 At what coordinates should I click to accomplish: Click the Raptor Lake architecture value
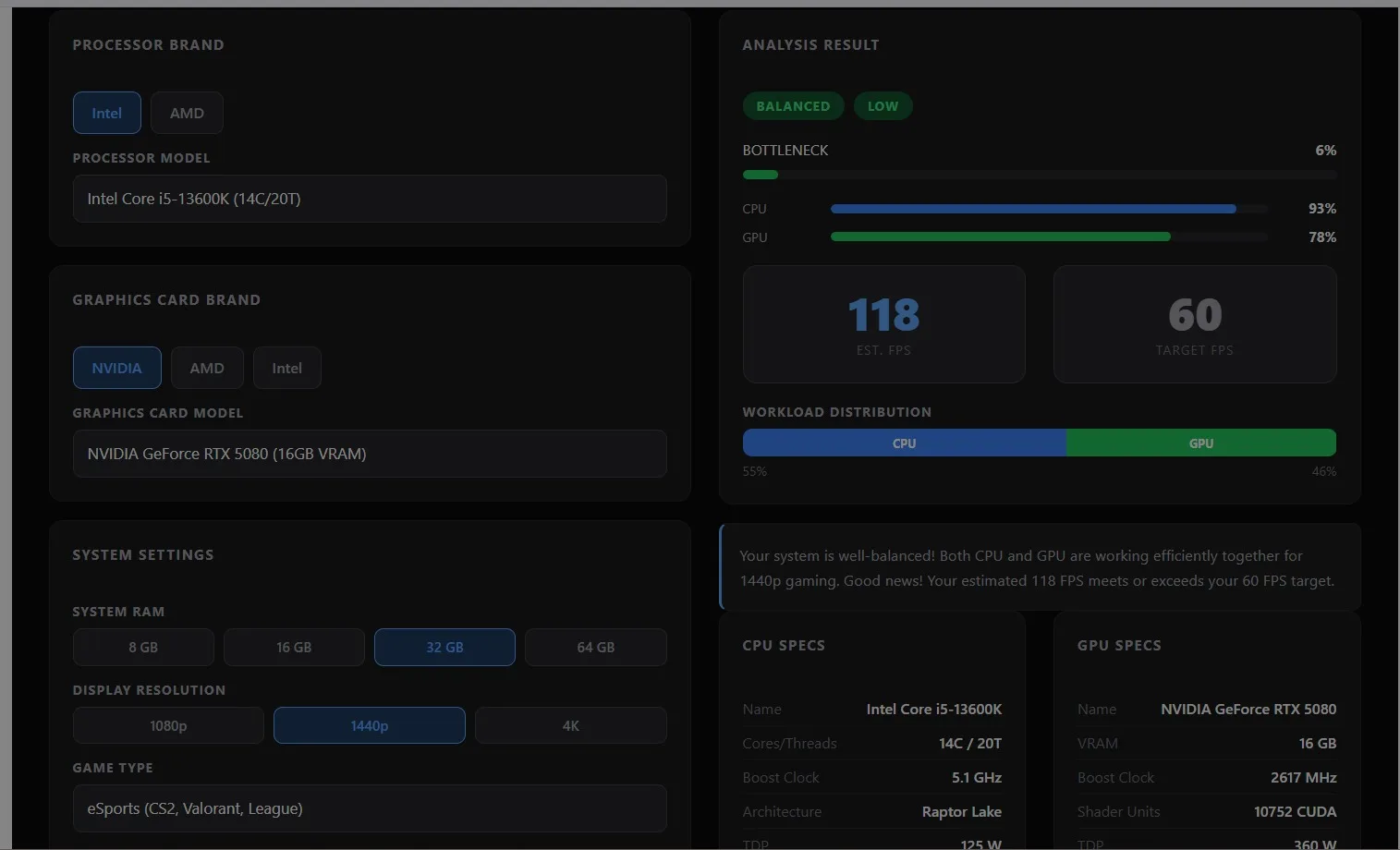(x=962, y=811)
